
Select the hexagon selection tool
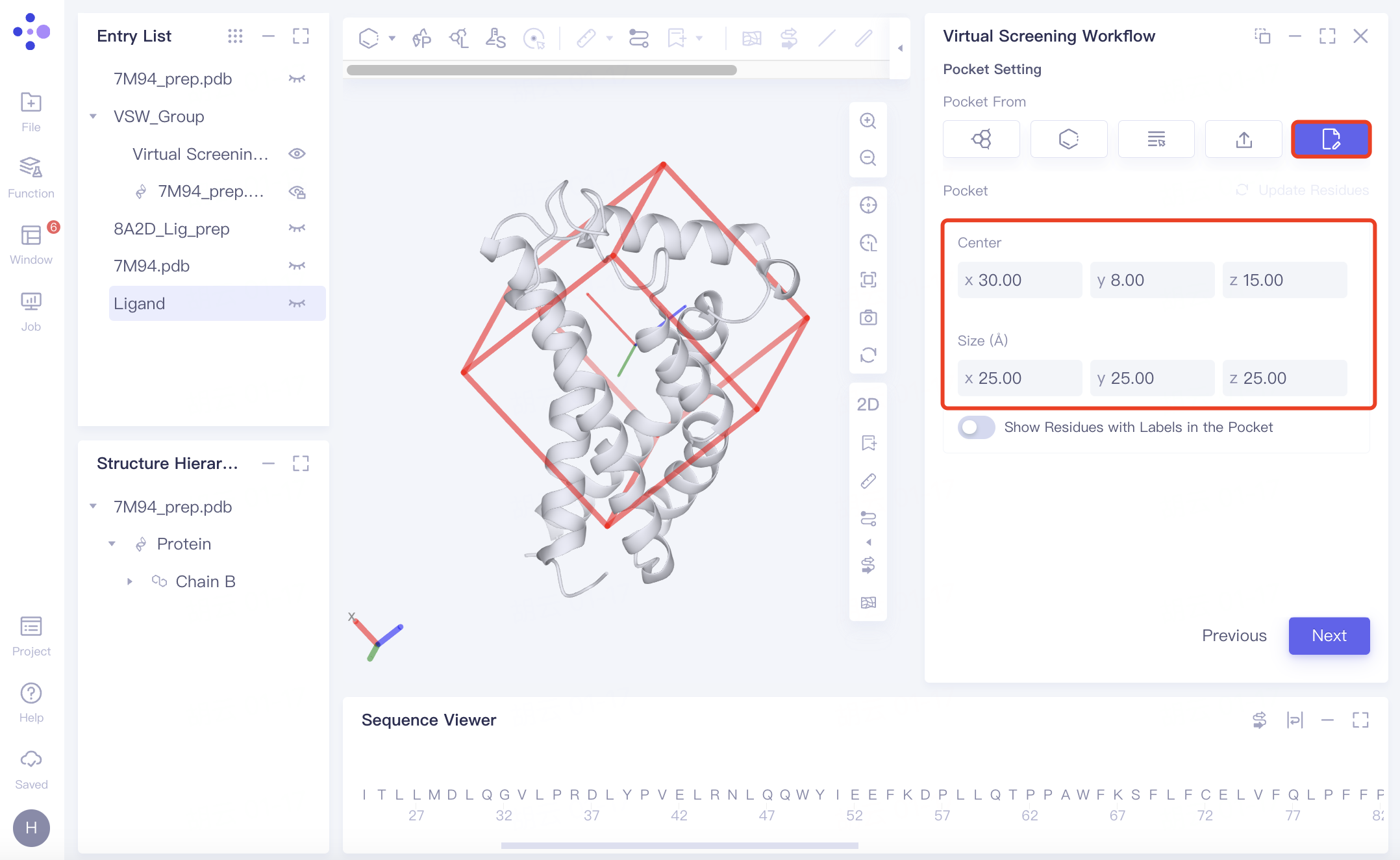pyautogui.click(x=368, y=39)
